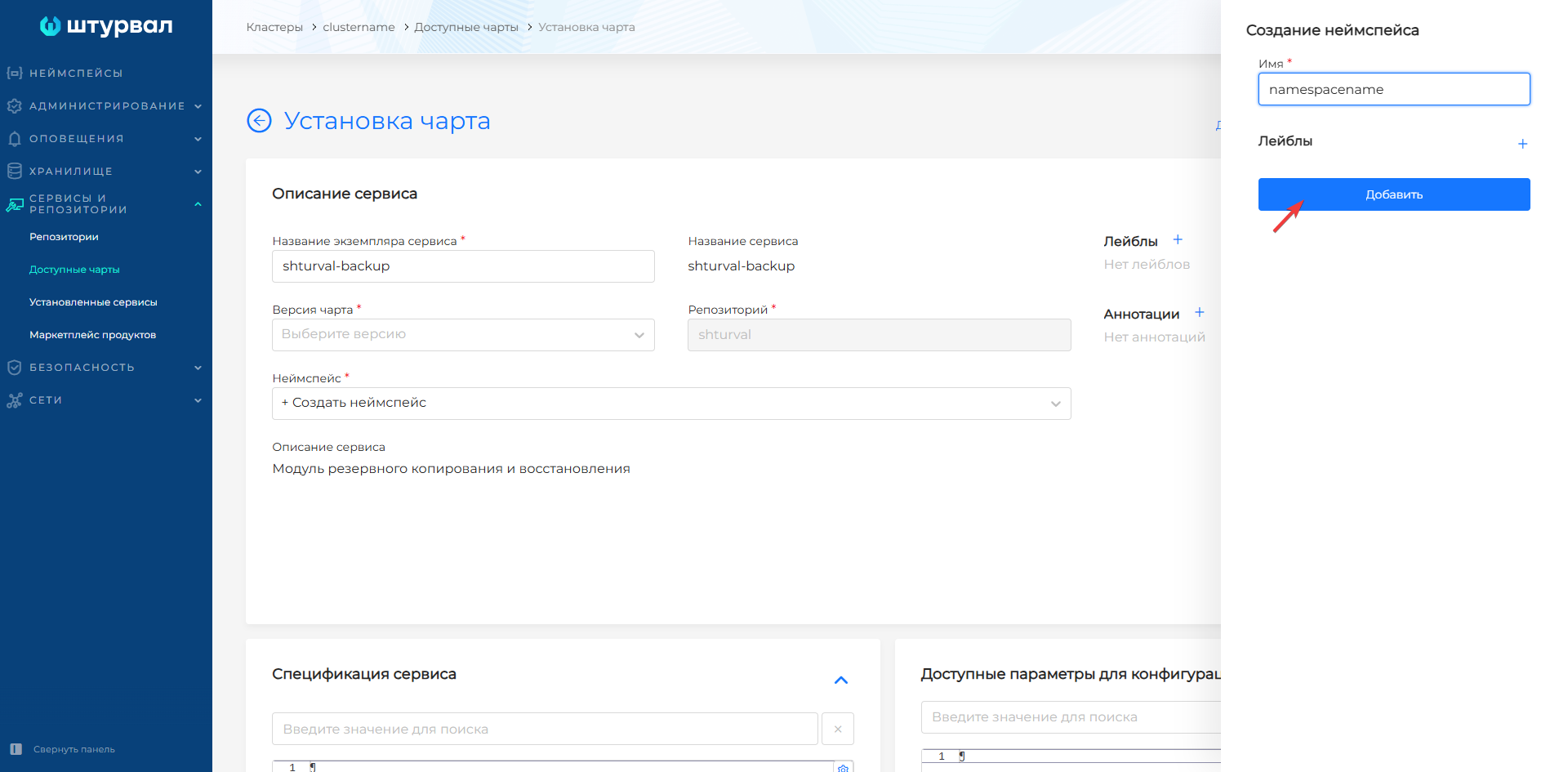Open the Сети network icon
This screenshot has width=1568, height=772.
(14, 399)
